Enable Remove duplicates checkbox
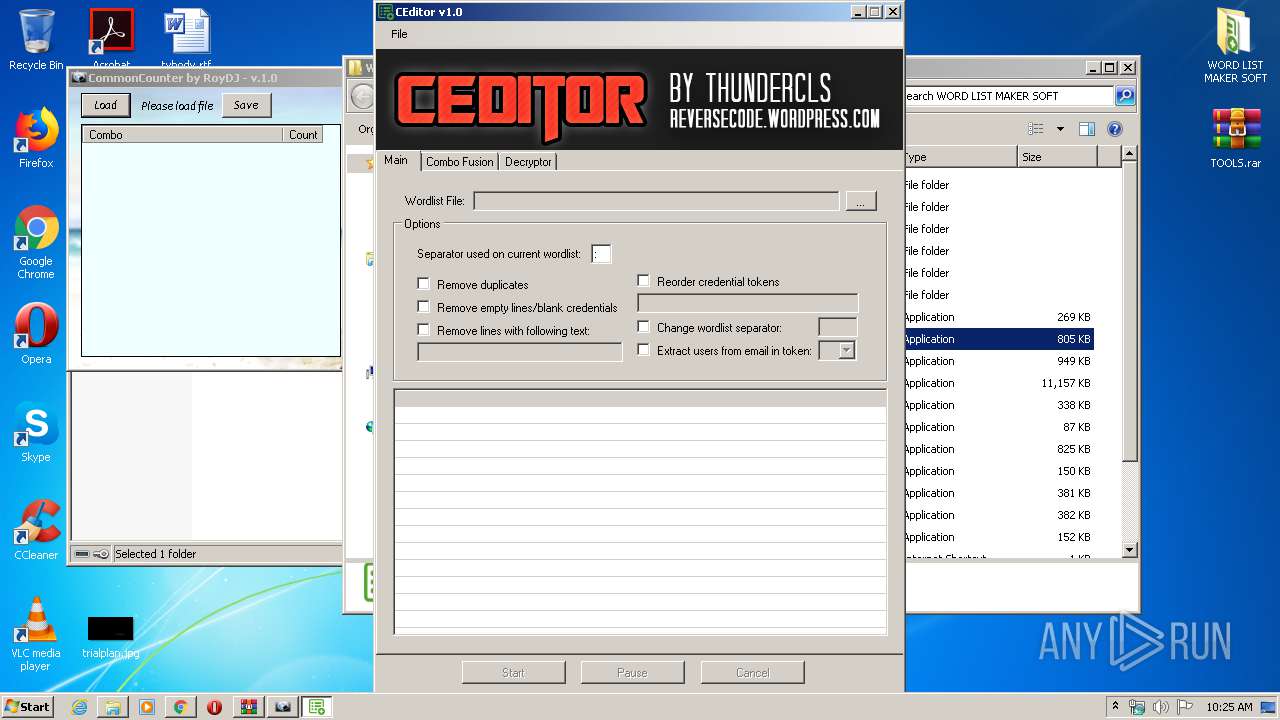The height and width of the screenshot is (720, 1280). (x=423, y=284)
